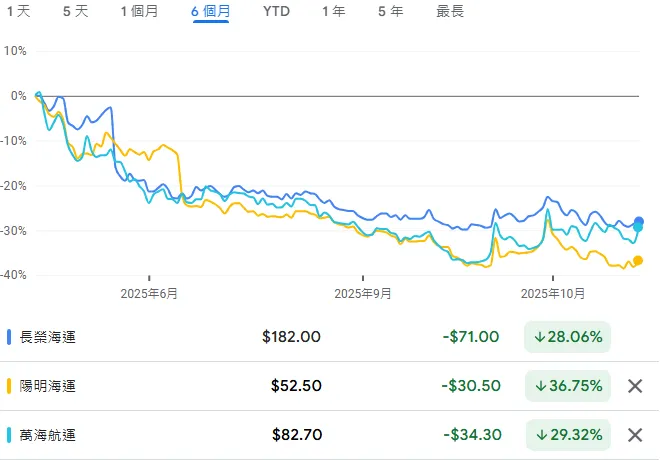
Task: Click the 2025年9月 axis label
Action: tap(363, 293)
